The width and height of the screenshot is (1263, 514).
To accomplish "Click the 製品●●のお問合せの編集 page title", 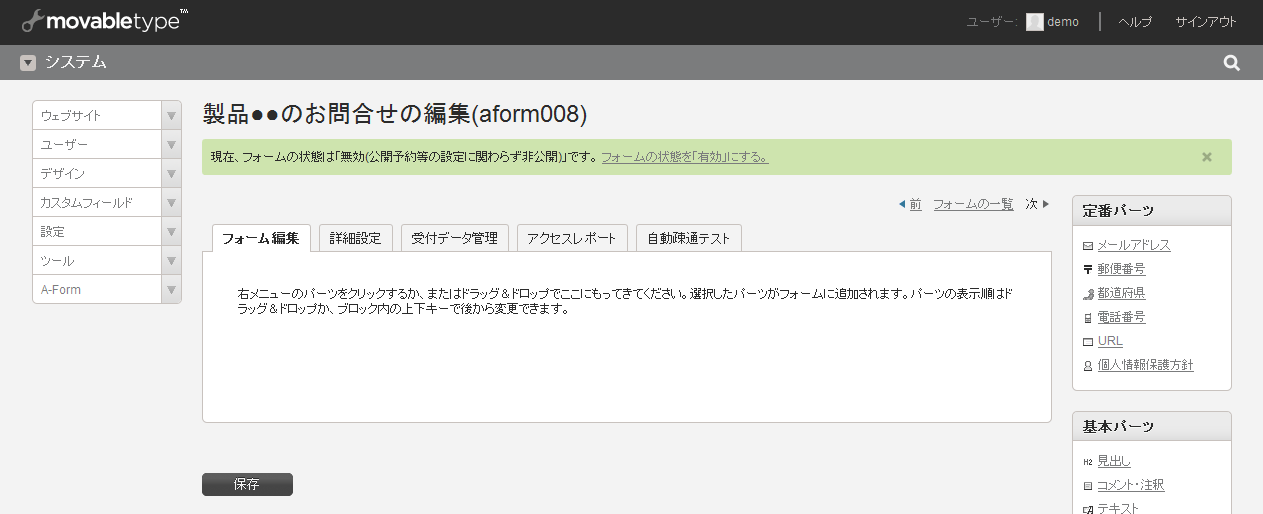I will click(x=394, y=115).
